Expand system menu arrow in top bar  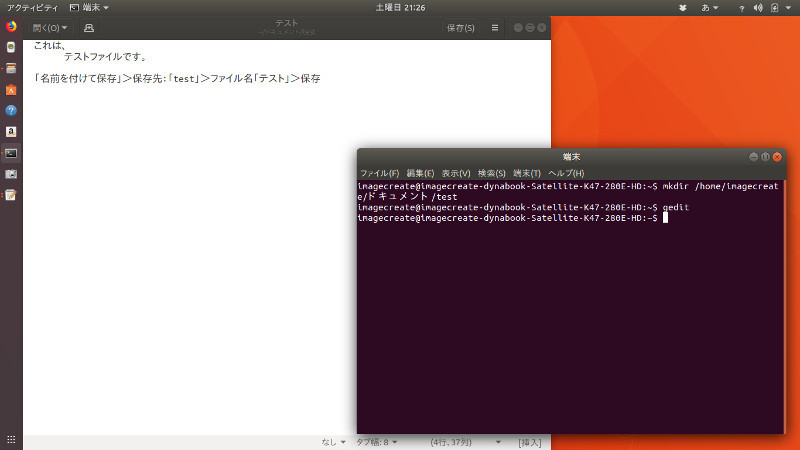[788, 8]
